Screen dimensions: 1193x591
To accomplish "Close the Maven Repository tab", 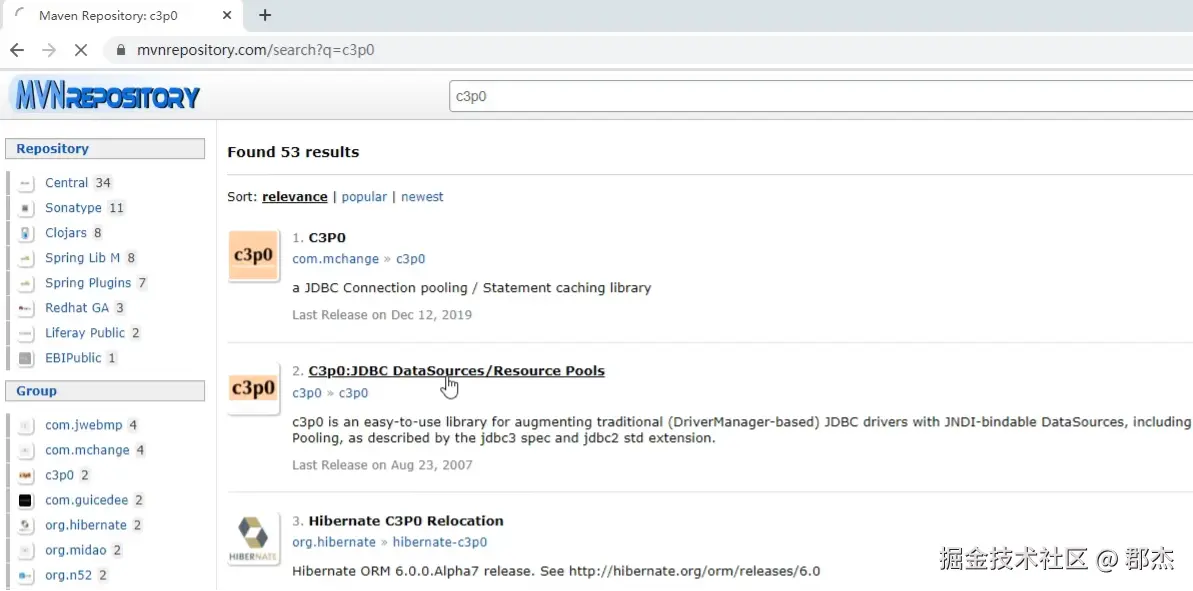I will (x=227, y=16).
